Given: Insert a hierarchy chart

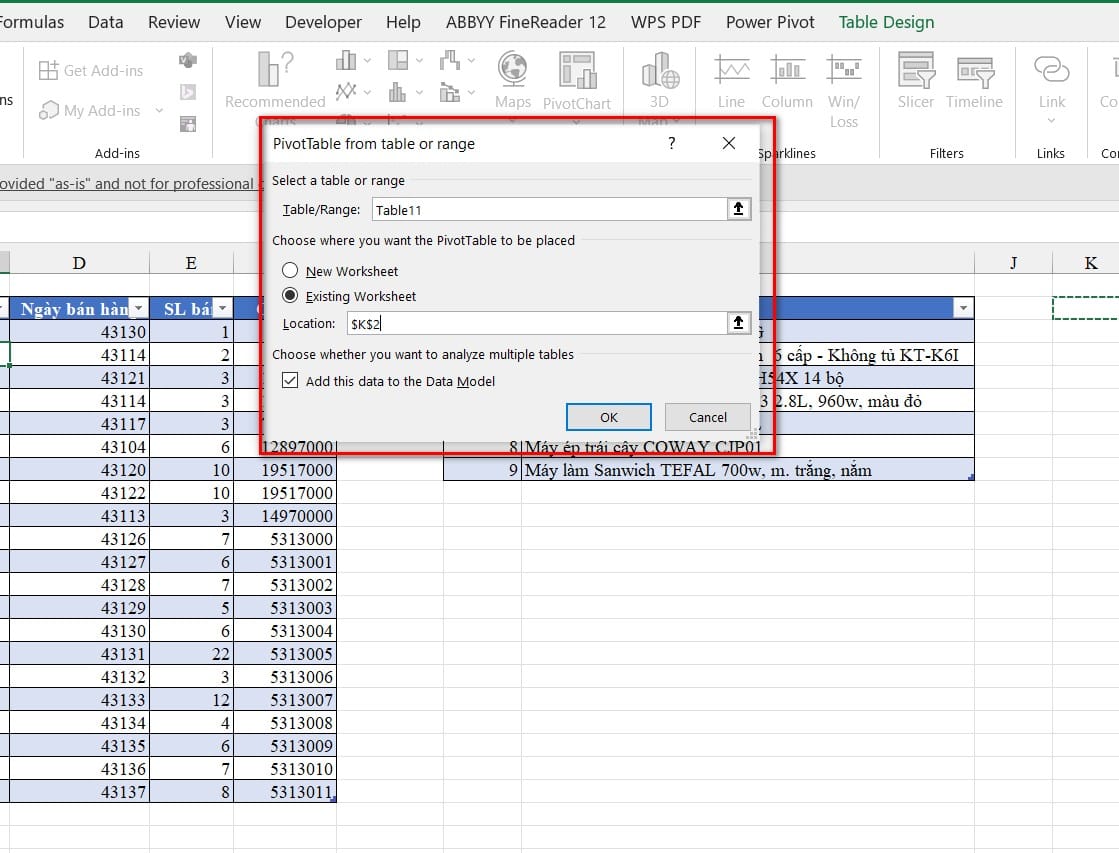Looking at the screenshot, I should pyautogui.click(x=398, y=61).
